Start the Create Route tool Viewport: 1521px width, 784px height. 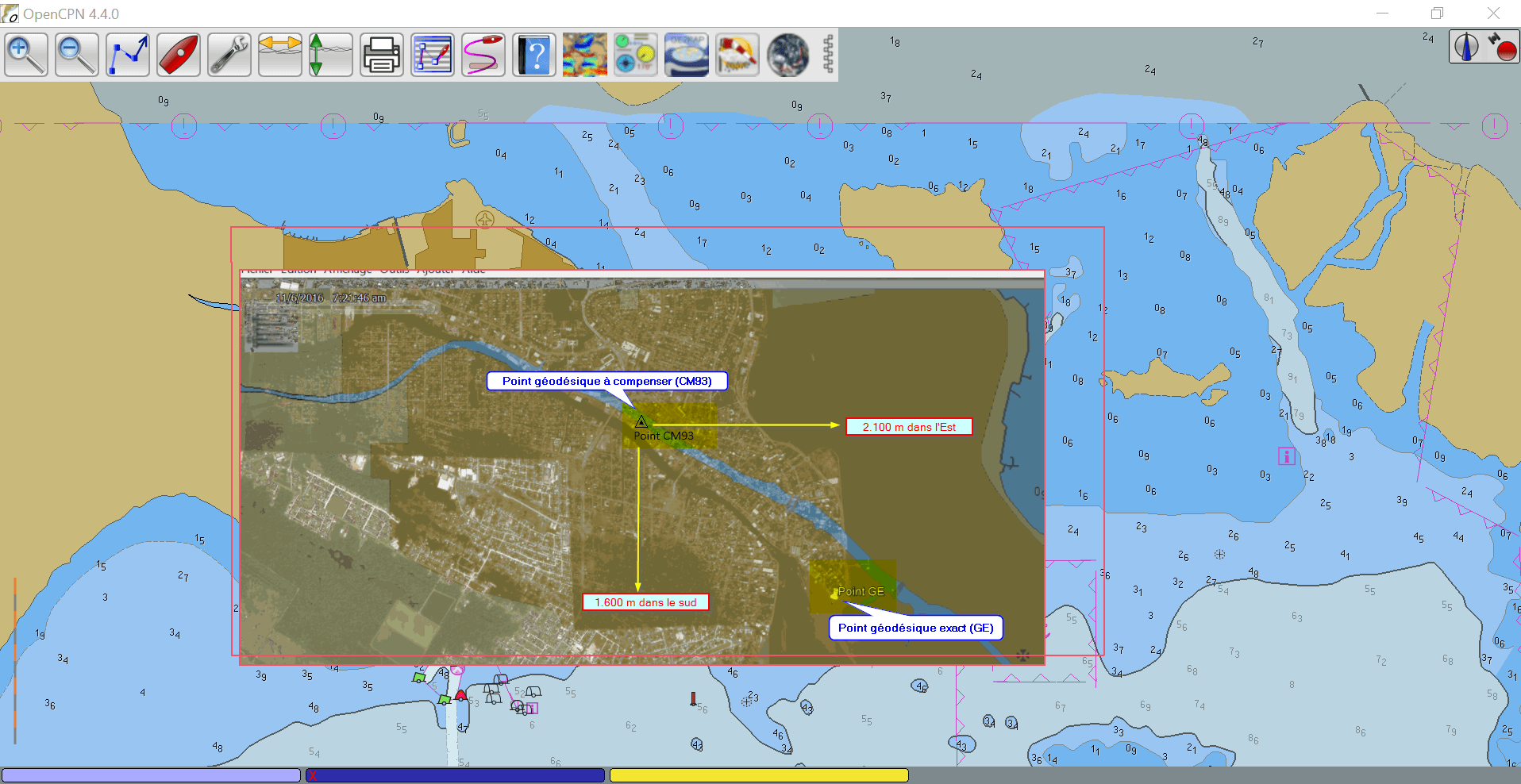(128, 55)
